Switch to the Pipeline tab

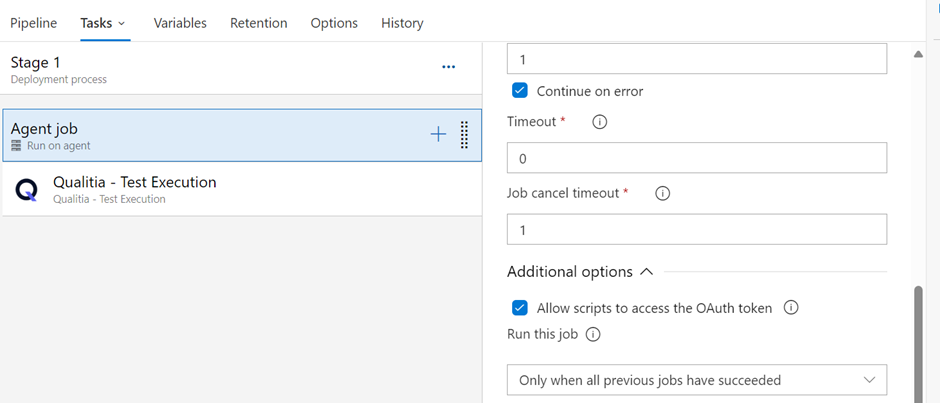34,23
